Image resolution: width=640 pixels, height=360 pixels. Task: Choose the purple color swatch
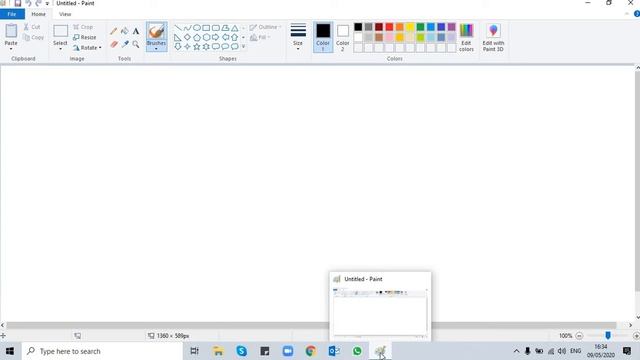[x=451, y=27]
